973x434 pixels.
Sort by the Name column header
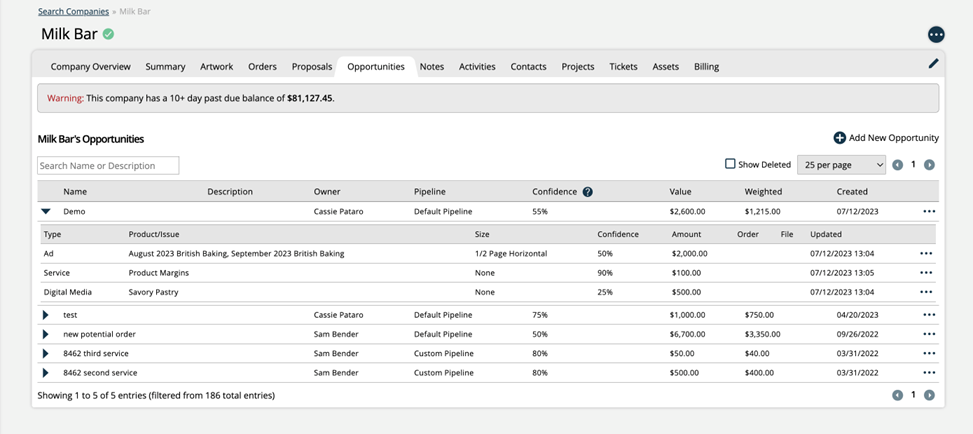[75, 192]
